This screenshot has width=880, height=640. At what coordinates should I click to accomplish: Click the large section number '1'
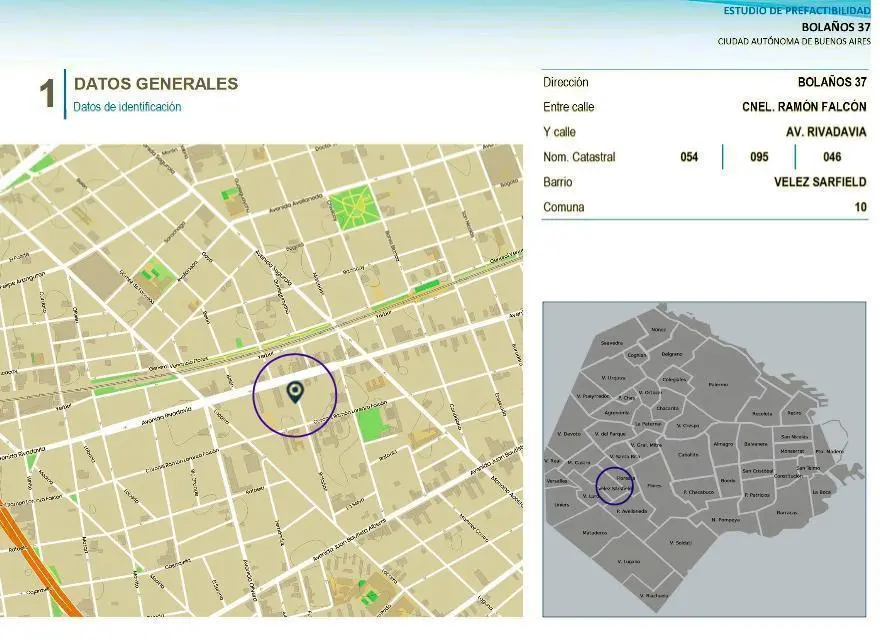pyautogui.click(x=47, y=93)
